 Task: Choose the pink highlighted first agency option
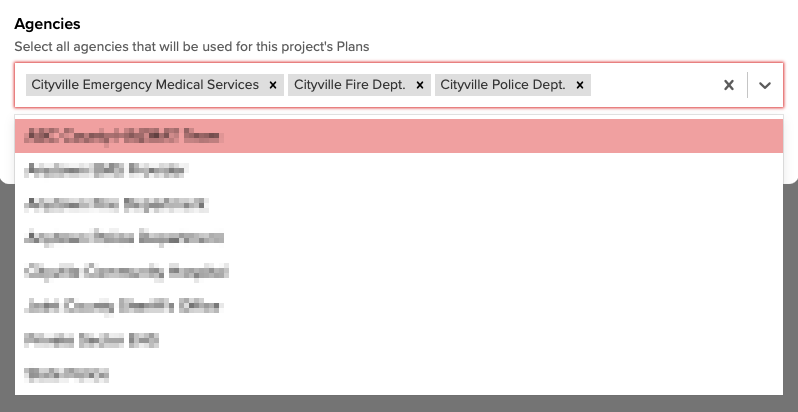(399, 136)
